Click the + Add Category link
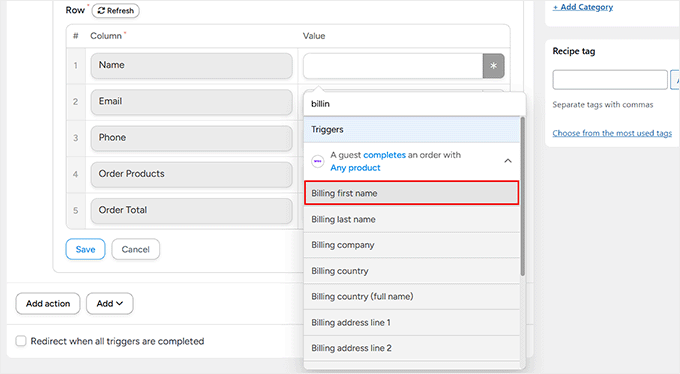This screenshot has width=680, height=374. point(583,7)
